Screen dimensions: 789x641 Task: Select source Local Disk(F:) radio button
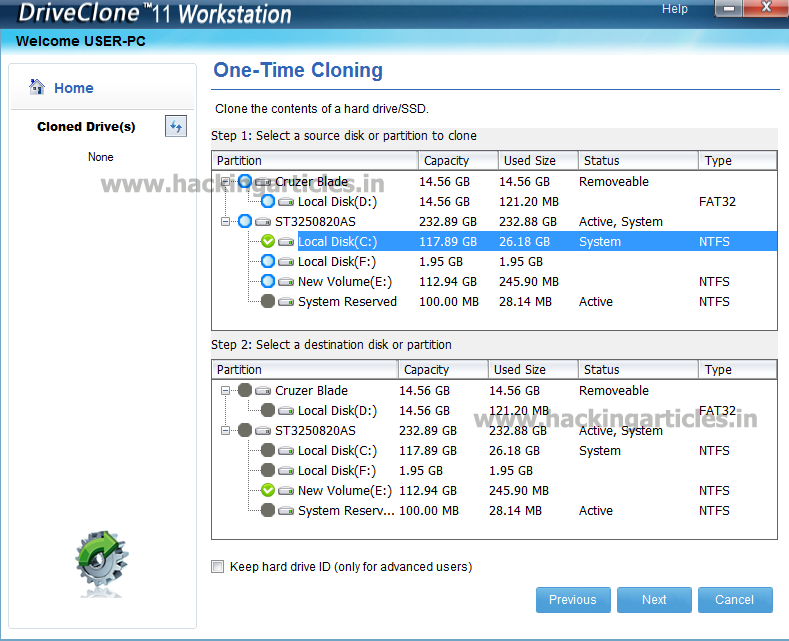coord(268,261)
